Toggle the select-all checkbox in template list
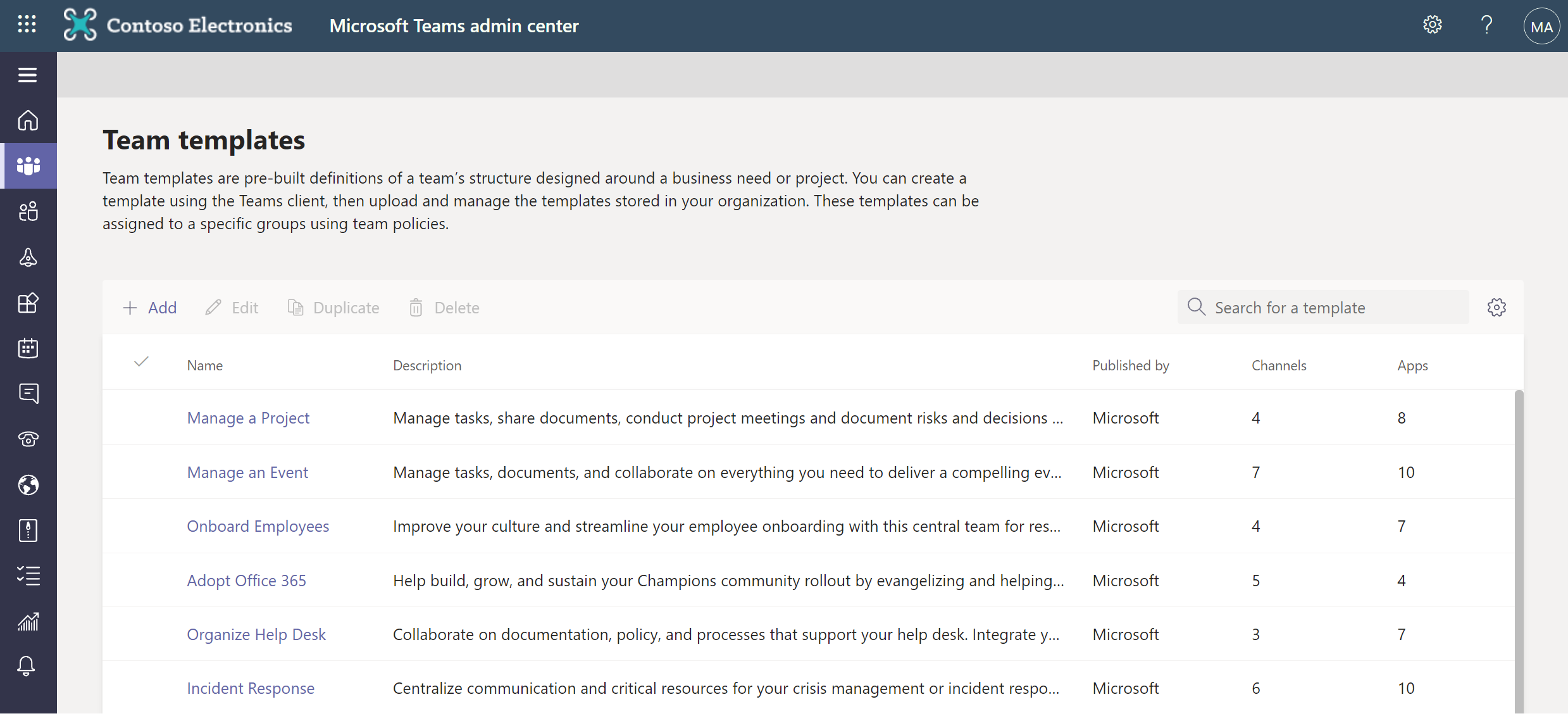Screen dimensions: 1568x716 tap(141, 363)
